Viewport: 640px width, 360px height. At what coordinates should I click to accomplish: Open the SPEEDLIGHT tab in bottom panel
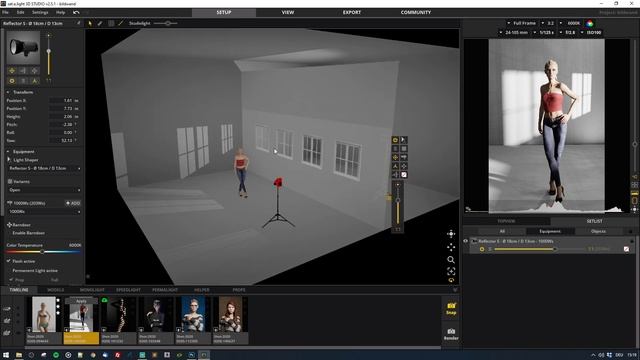pyautogui.click(x=128, y=290)
